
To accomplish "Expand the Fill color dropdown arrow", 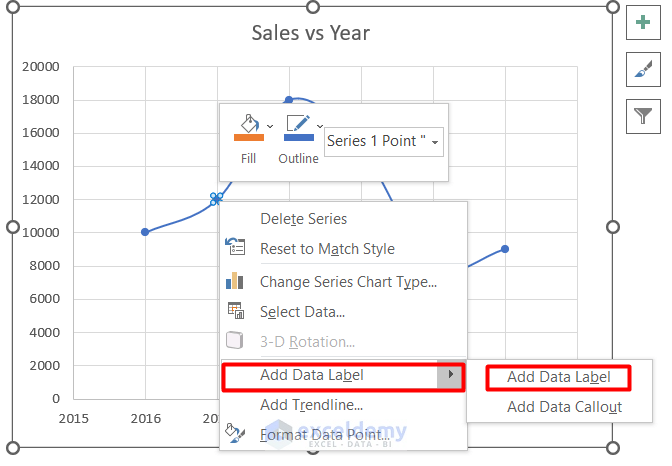I will click(270, 126).
